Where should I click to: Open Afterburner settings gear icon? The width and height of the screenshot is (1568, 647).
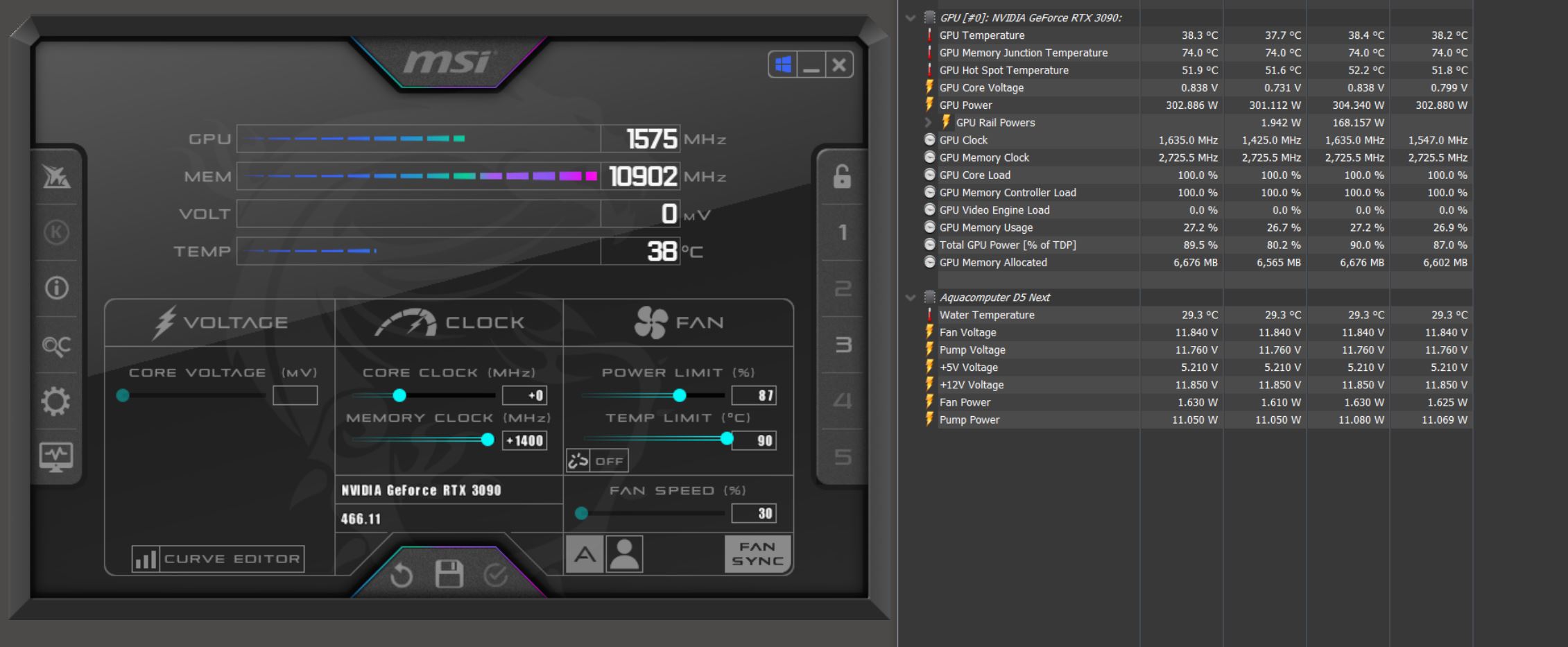pyautogui.click(x=56, y=401)
